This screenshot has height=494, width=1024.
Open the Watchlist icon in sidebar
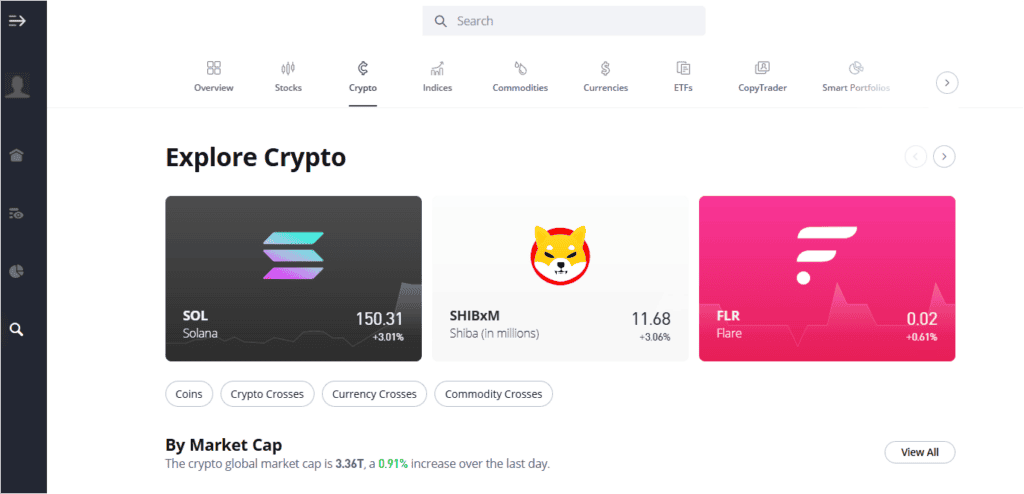coord(17,213)
